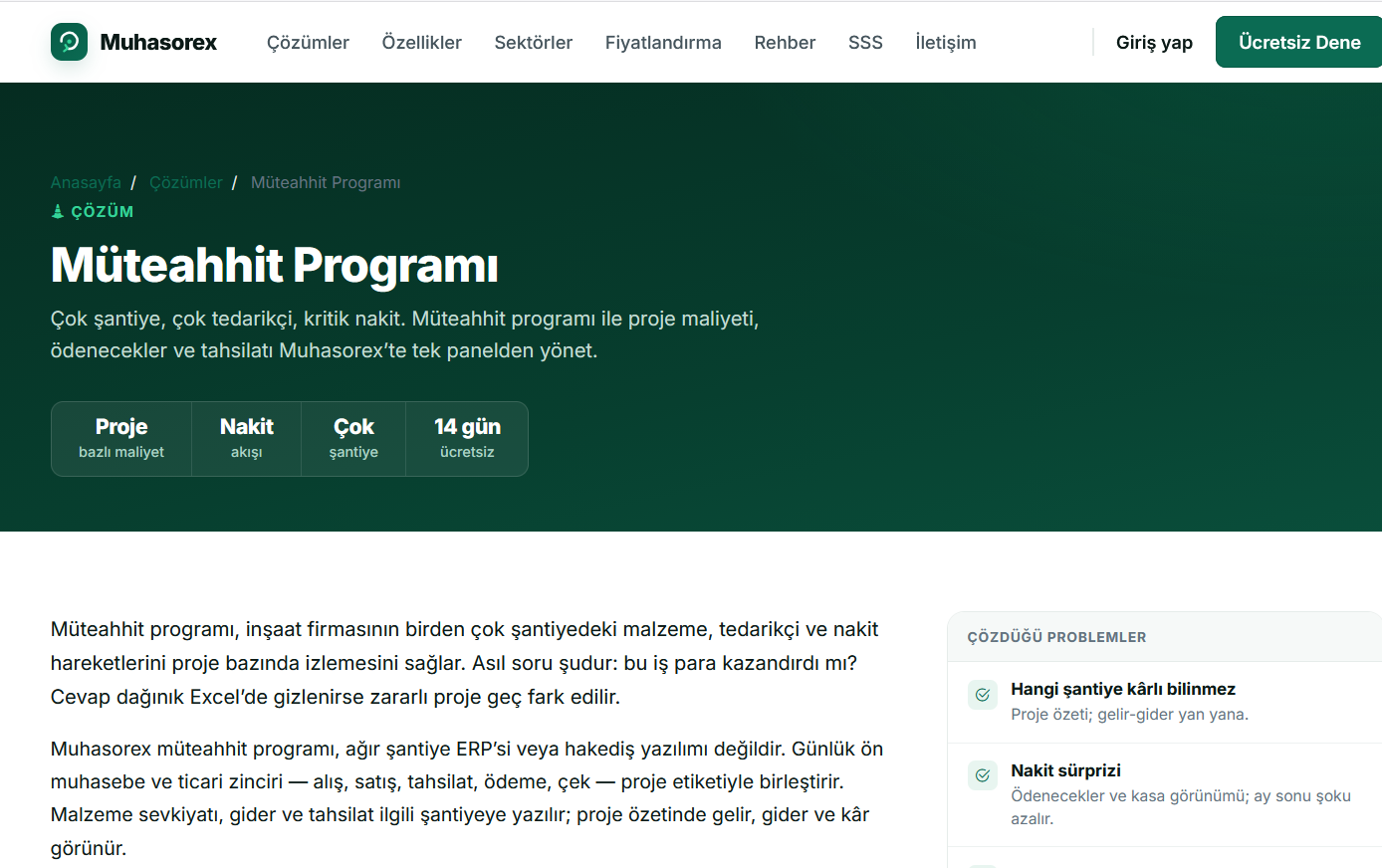Click the Giriş yap link

tap(1154, 42)
